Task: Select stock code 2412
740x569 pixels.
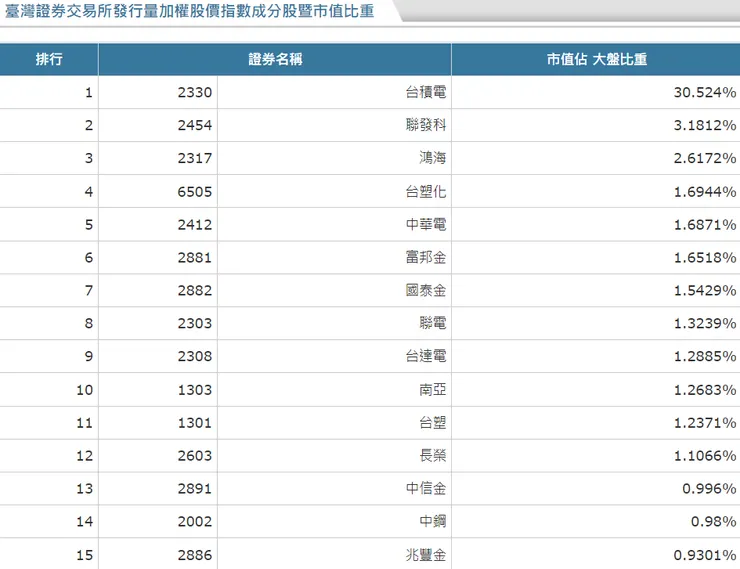Action: click(x=194, y=225)
